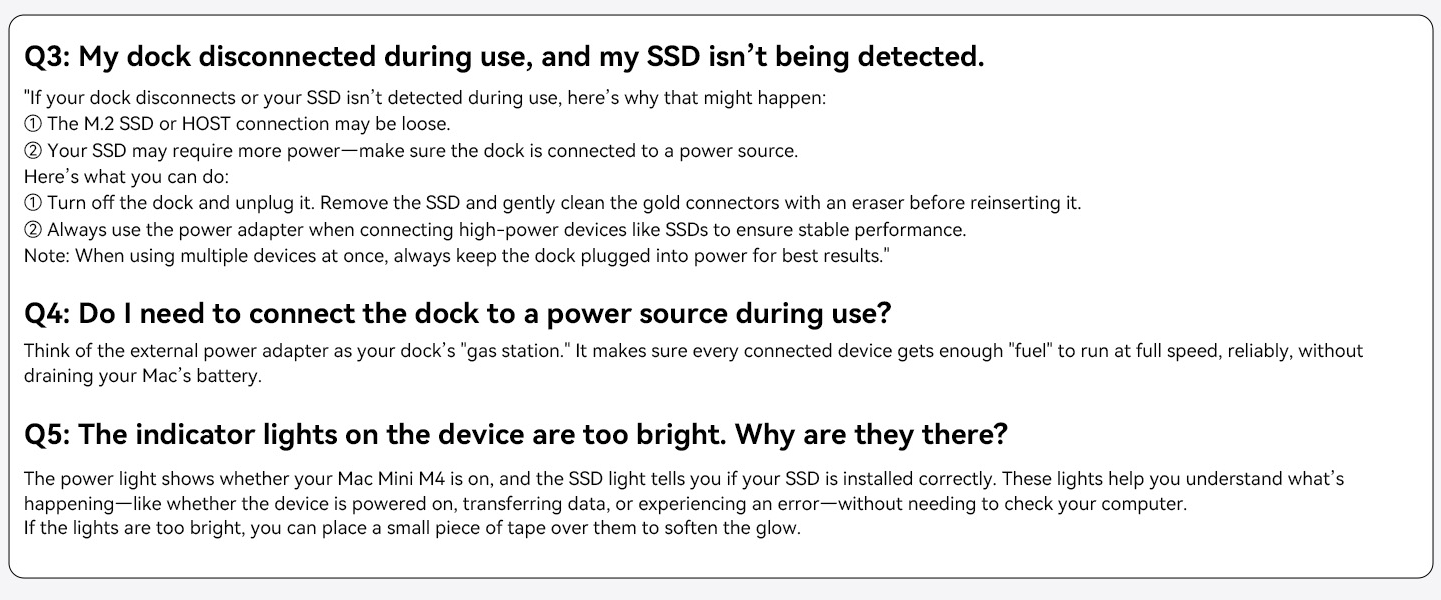Click 'If the lights are too bright' sentence

point(412,528)
